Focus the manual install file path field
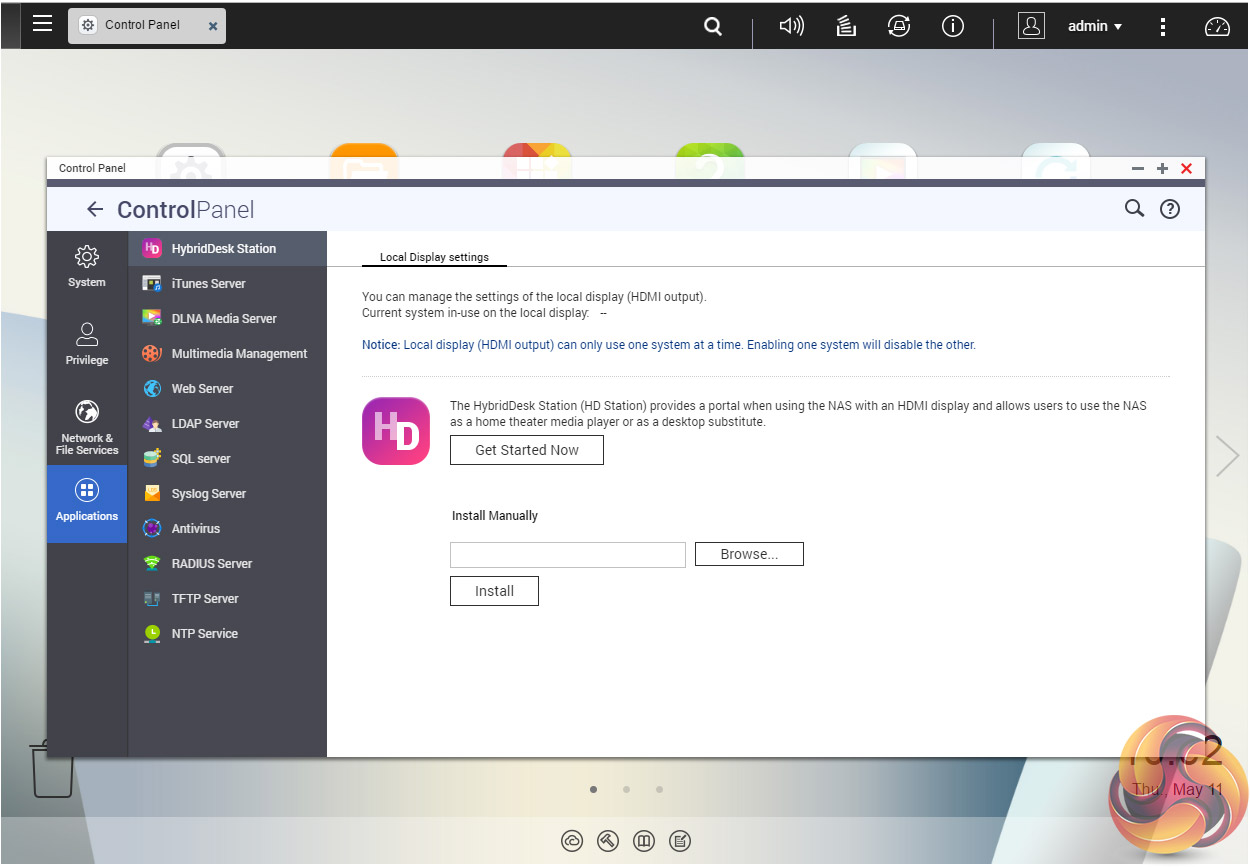Image resolution: width=1250 pixels, height=867 pixels. tap(568, 555)
